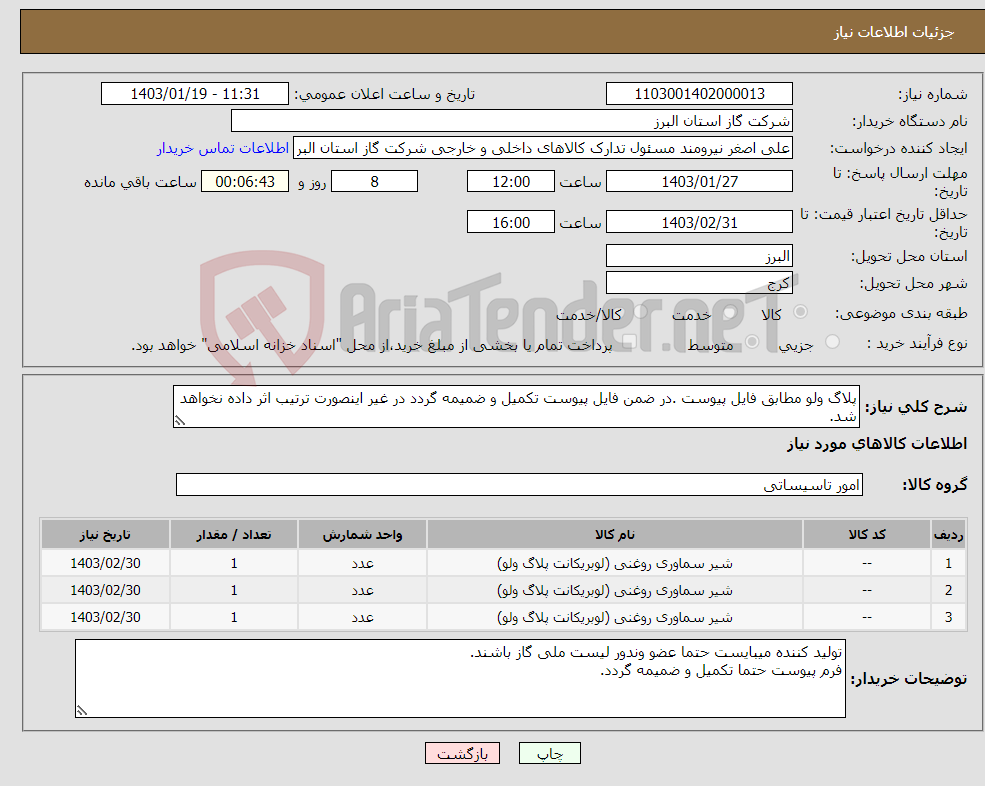Click the resize handle of description box
The image size is (985, 786).
click(180, 421)
